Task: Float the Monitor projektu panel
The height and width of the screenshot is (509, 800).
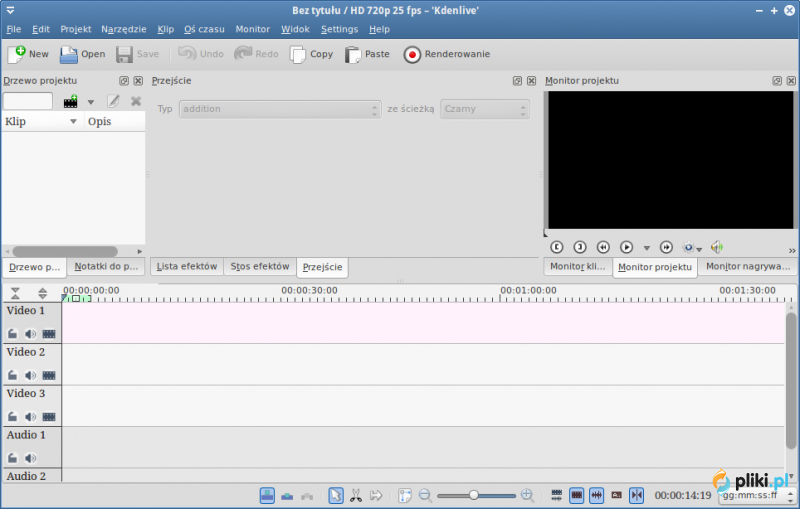Action: pos(777,81)
